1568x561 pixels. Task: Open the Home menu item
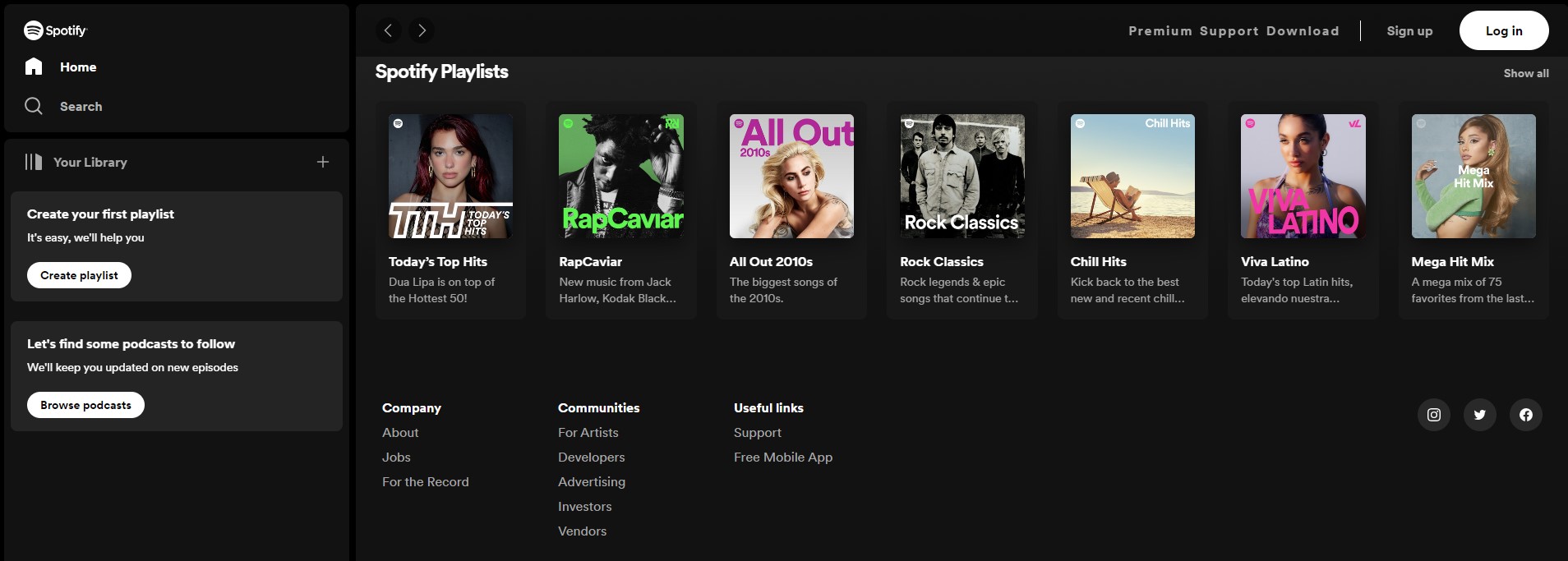tap(78, 67)
